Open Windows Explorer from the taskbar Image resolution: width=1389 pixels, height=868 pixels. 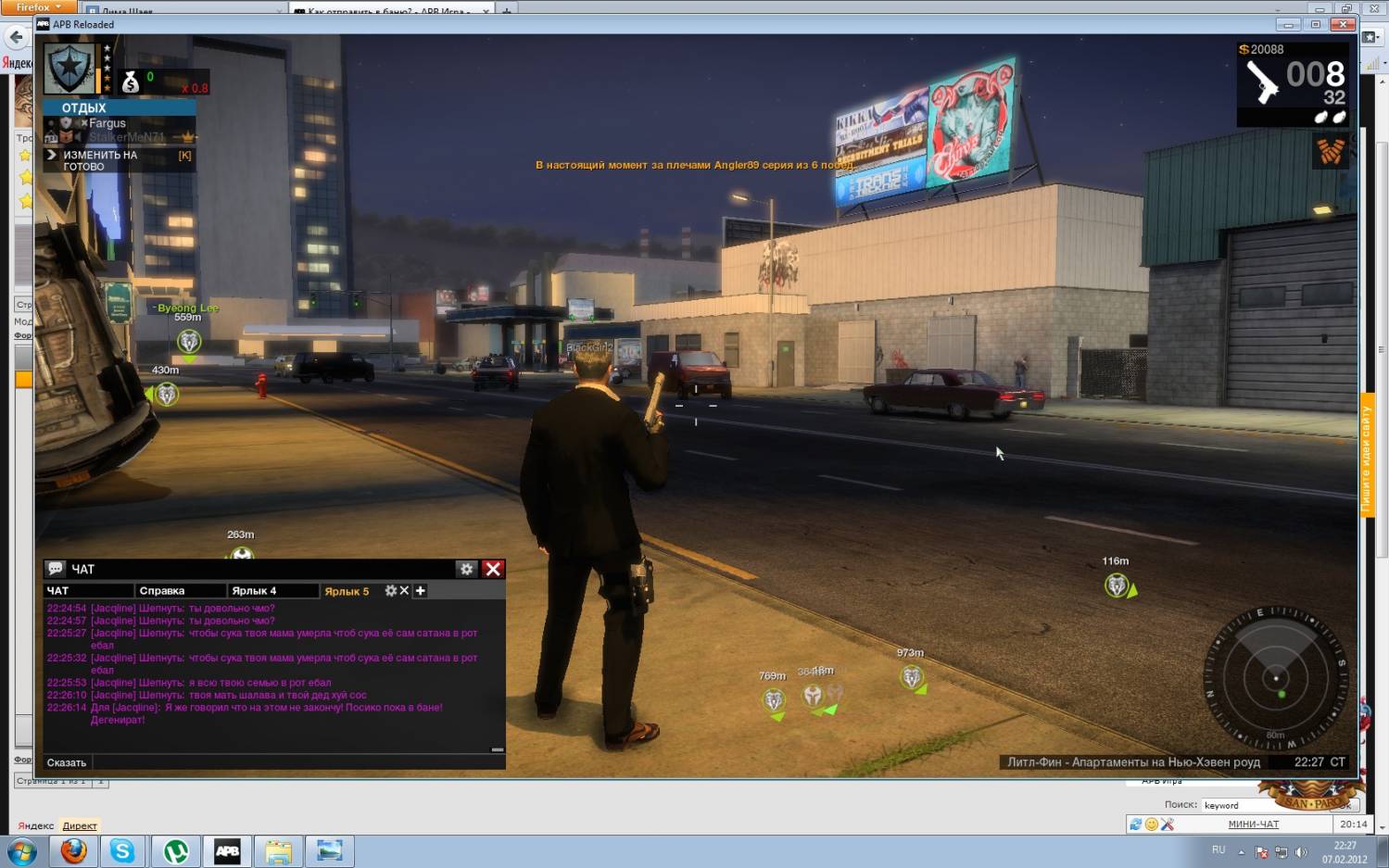[x=278, y=851]
